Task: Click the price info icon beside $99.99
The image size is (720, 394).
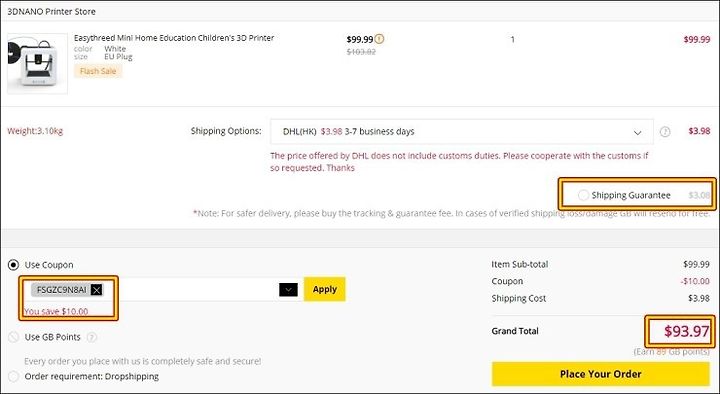Action: [x=379, y=39]
